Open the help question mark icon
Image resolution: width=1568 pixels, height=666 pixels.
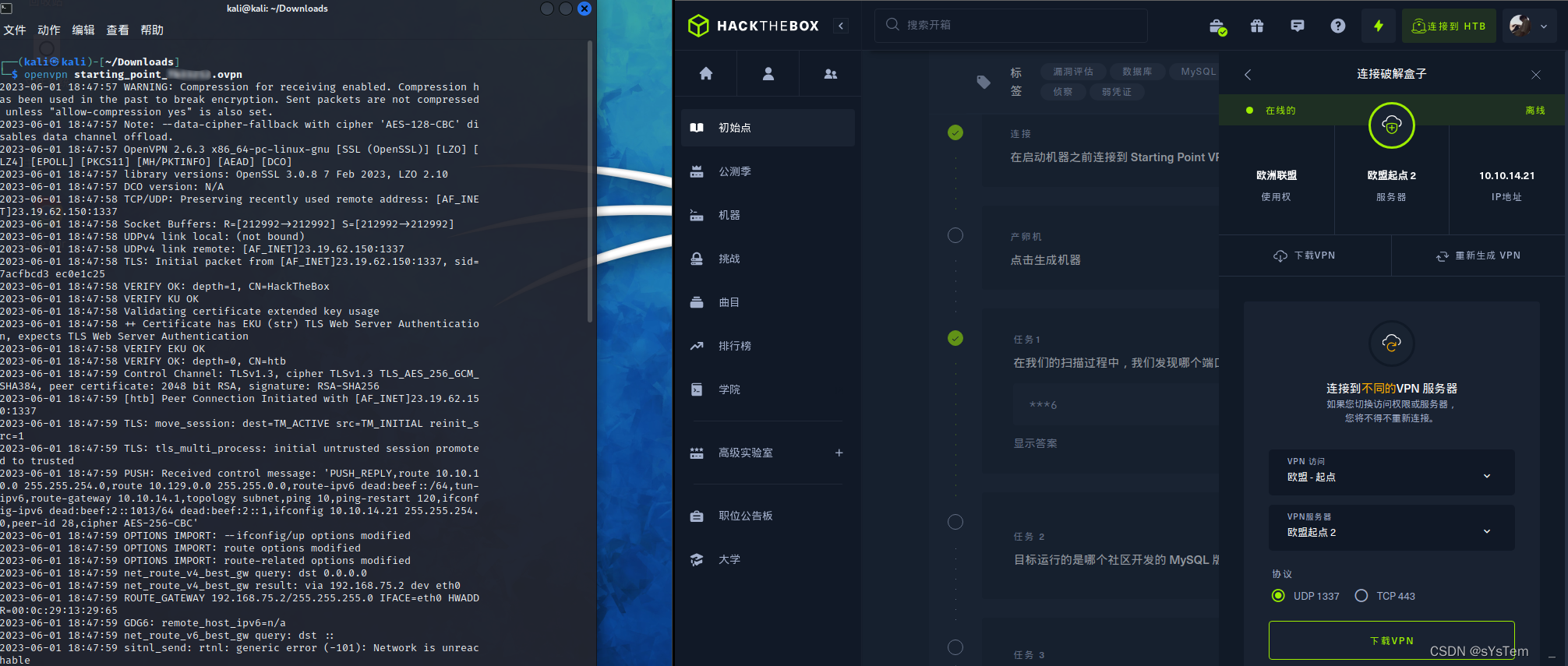pyautogui.click(x=1338, y=26)
